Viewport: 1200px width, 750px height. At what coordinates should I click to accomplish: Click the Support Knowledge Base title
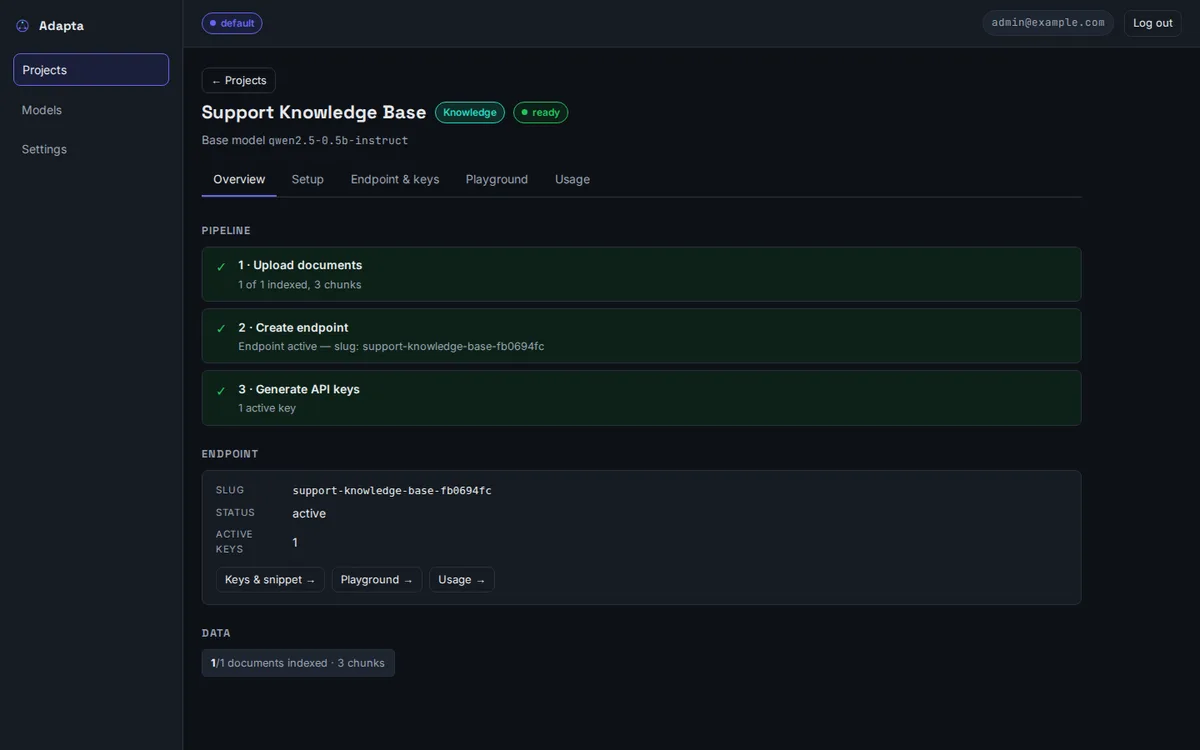point(314,112)
